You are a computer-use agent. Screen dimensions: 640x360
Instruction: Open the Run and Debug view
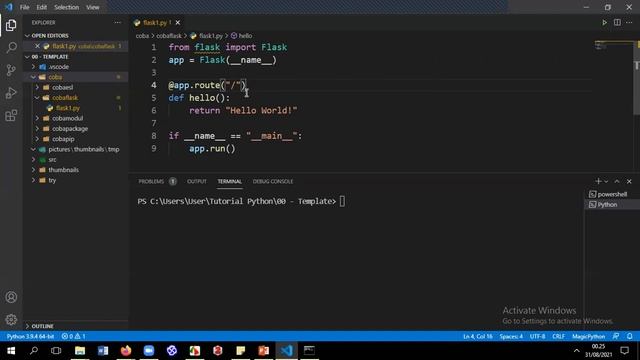coord(11,93)
